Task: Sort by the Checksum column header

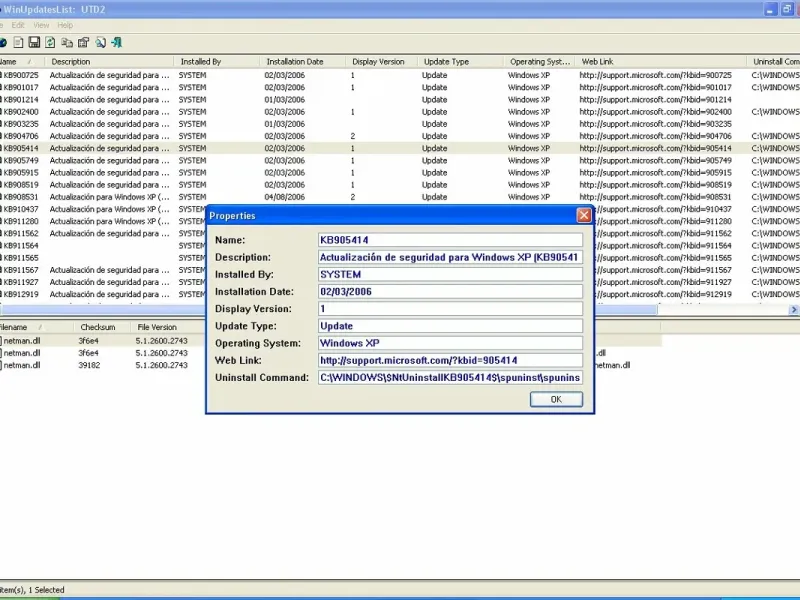Action: 102,327
